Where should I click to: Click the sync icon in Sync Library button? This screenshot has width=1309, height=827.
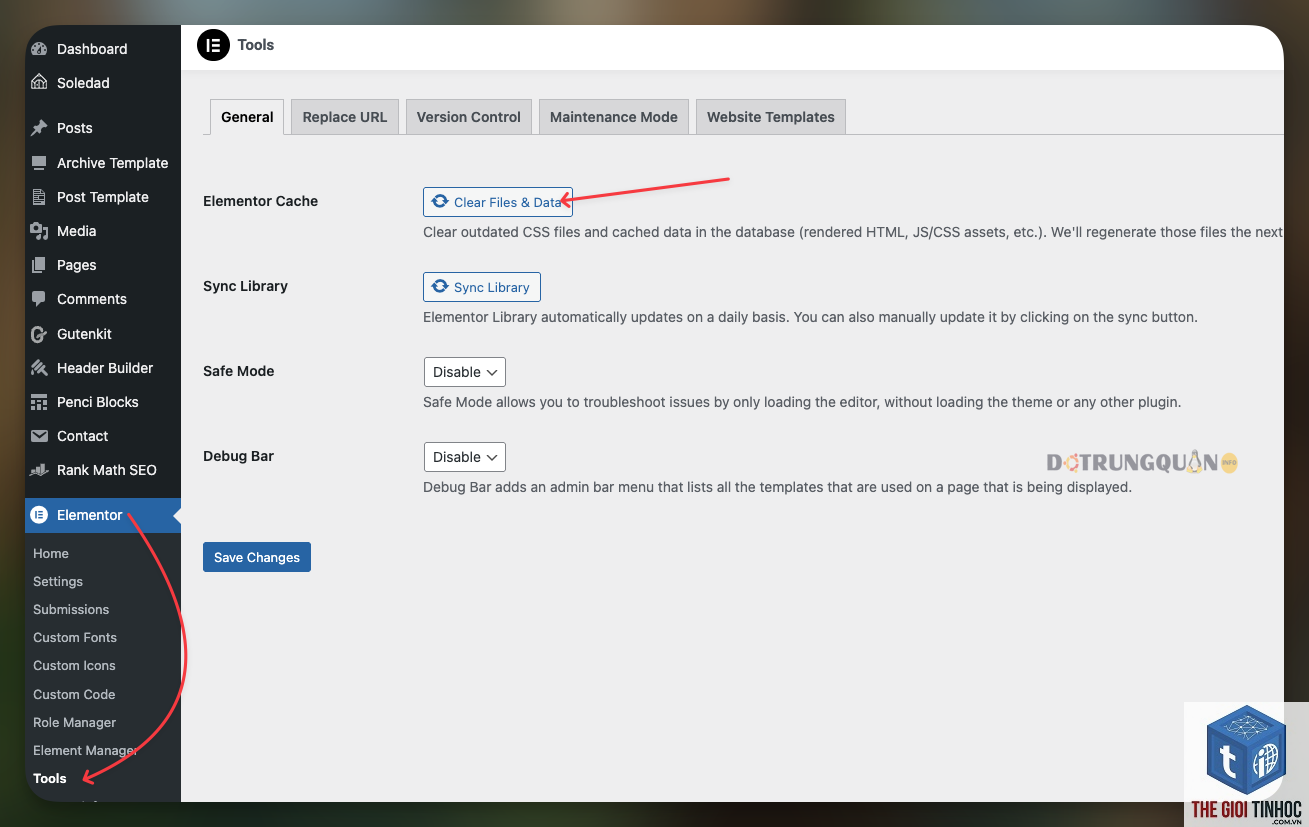click(x=440, y=287)
